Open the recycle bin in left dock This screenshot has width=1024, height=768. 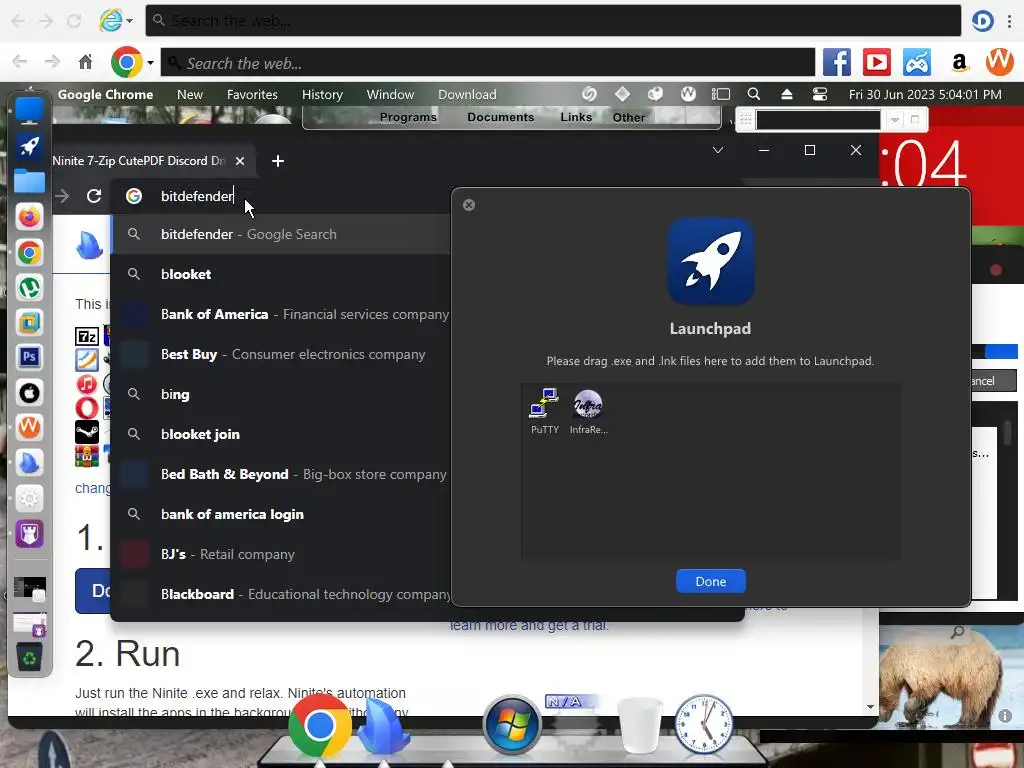(x=29, y=657)
